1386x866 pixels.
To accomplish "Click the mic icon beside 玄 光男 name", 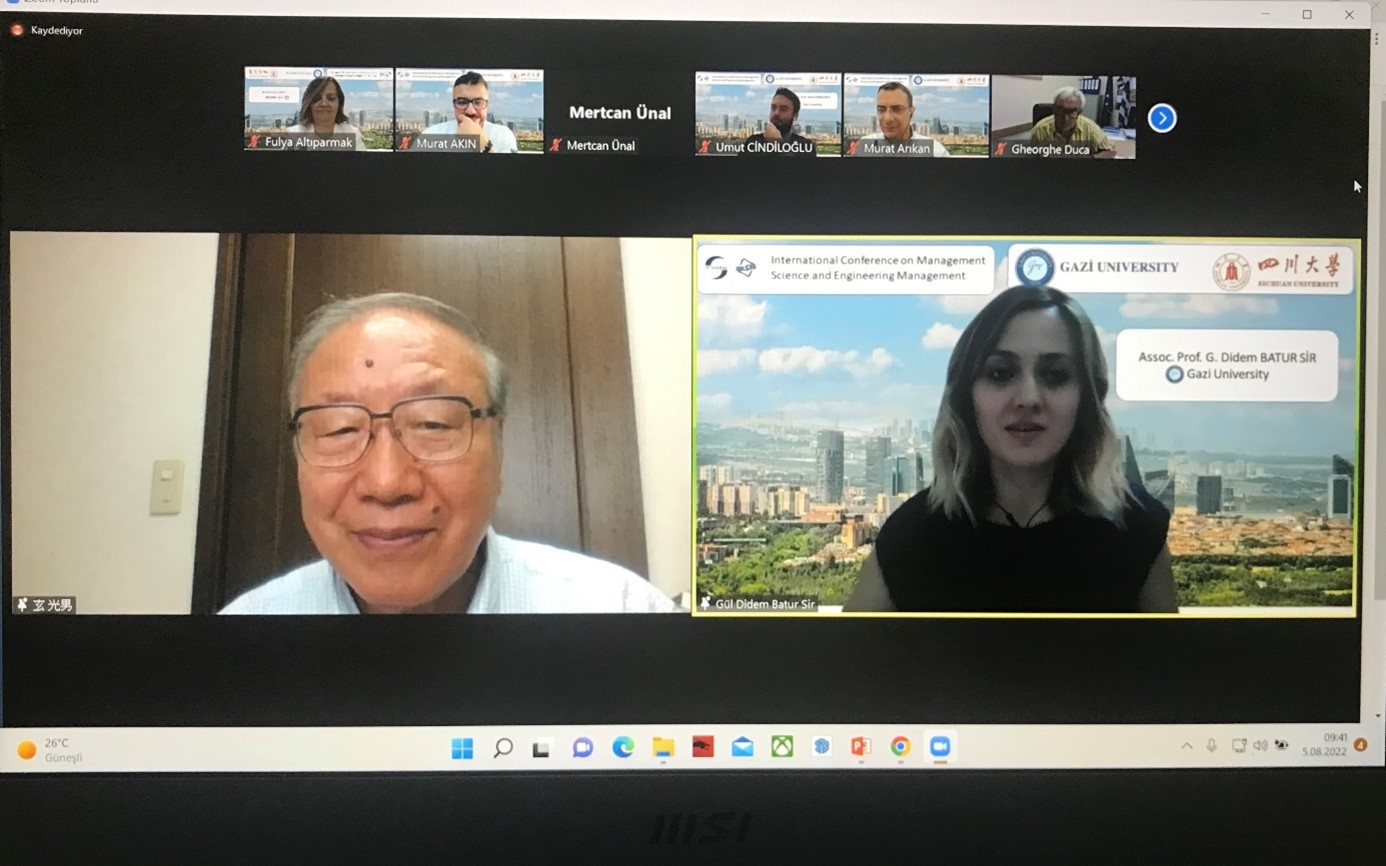I will coord(22,605).
